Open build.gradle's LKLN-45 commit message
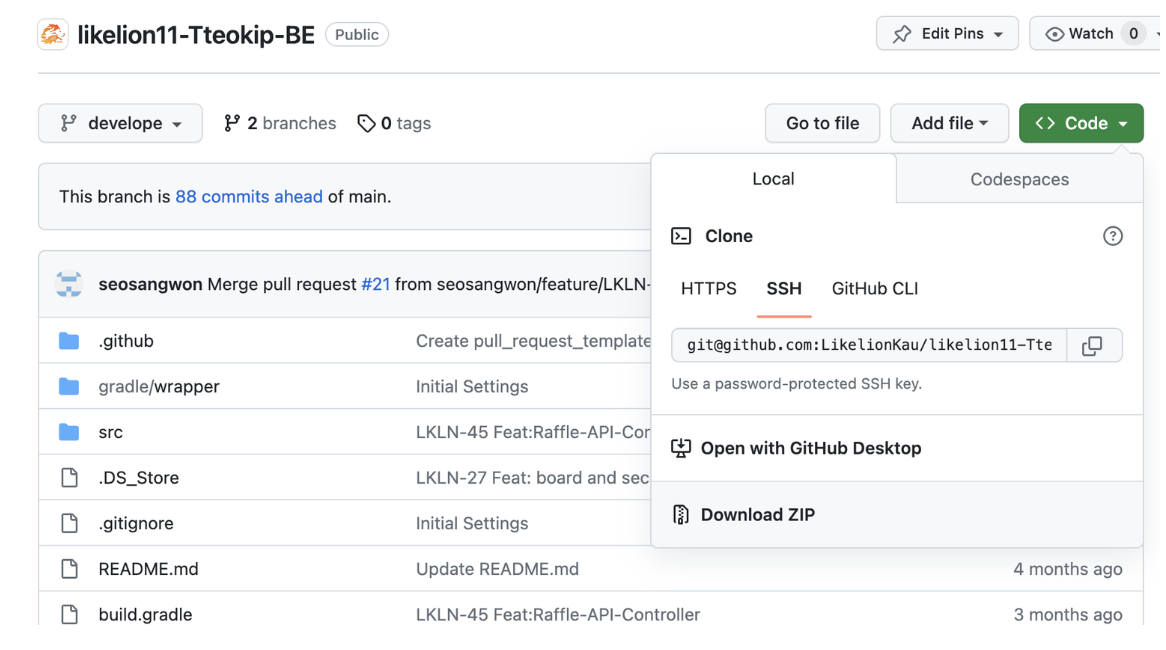Image resolution: width=1166 pixels, height=650 pixels. [558, 614]
